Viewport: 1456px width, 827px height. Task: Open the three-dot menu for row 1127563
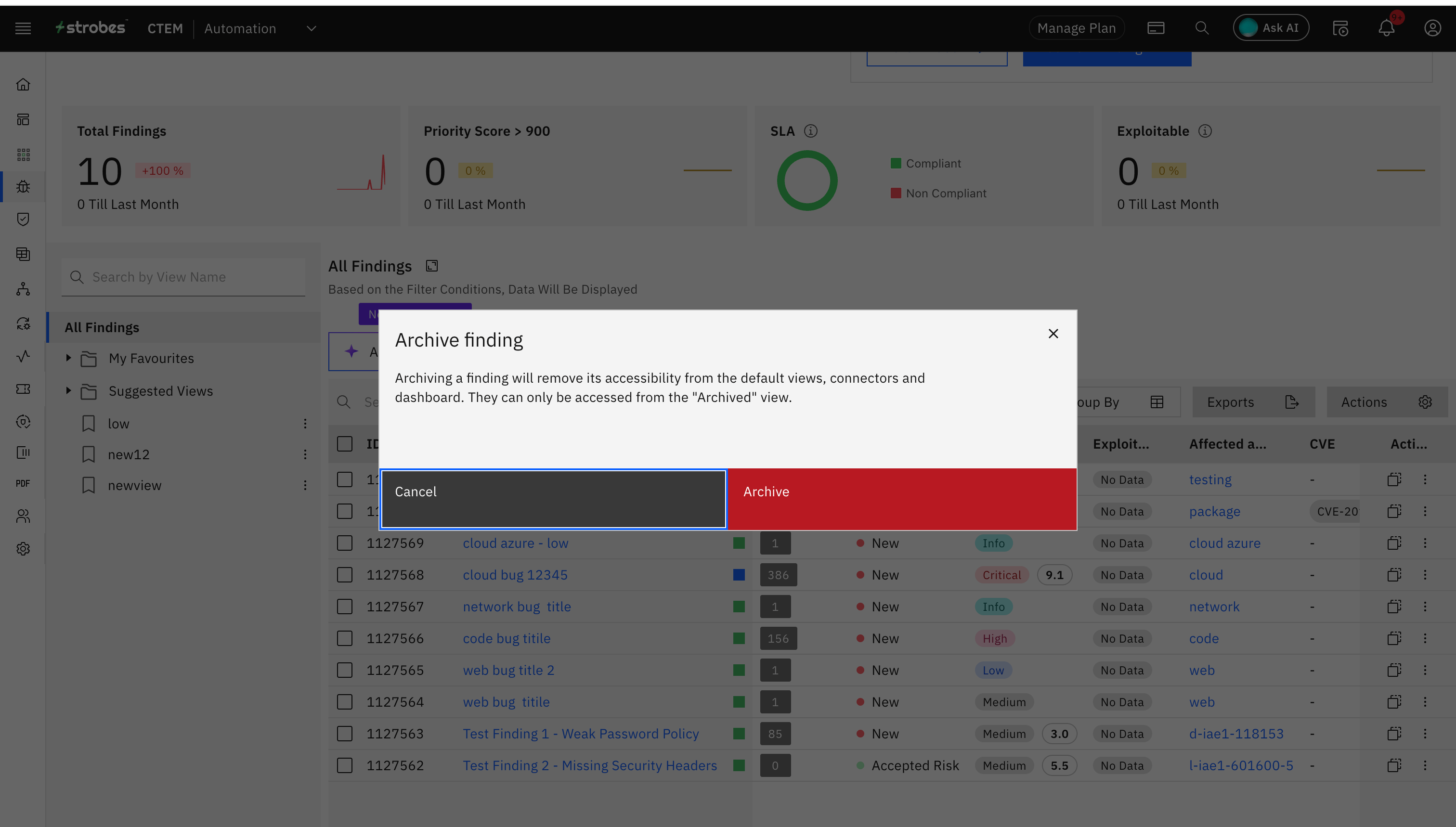coord(1425,734)
